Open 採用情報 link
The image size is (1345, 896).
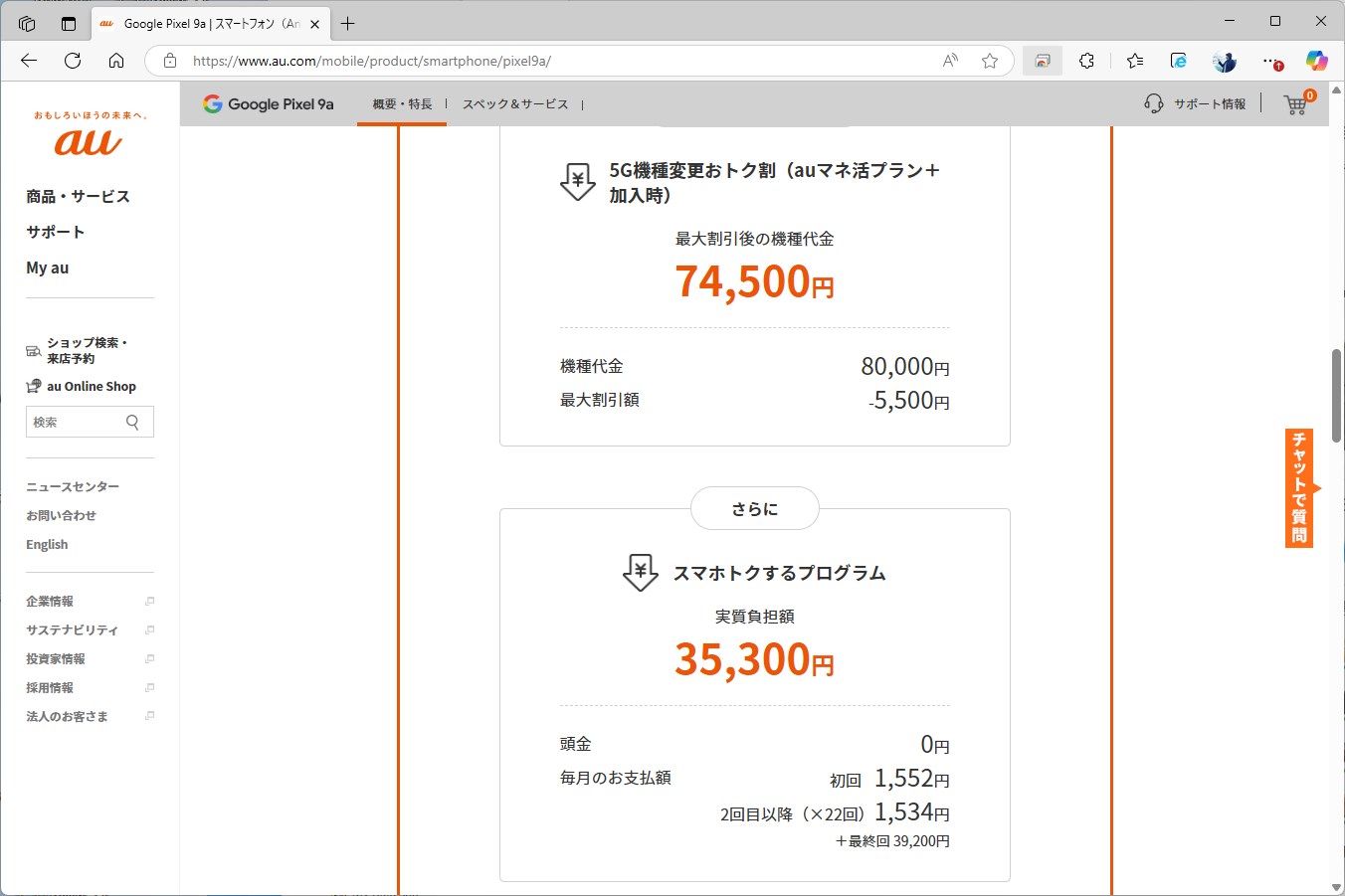tap(50, 687)
